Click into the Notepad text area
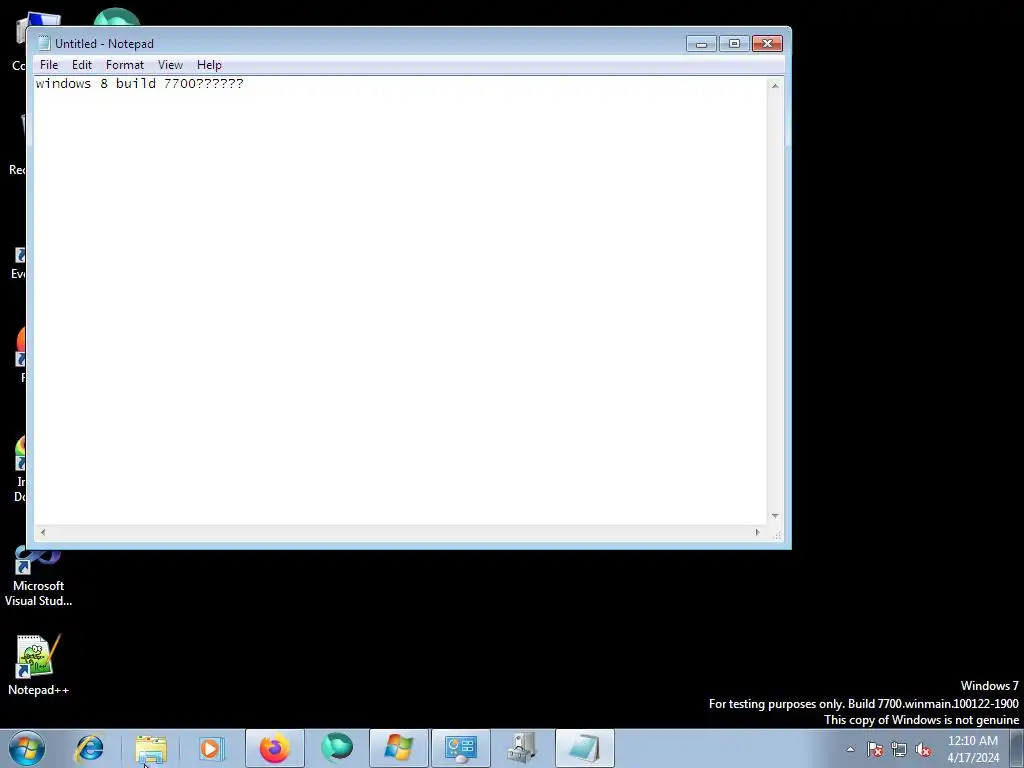Image resolution: width=1024 pixels, height=768 pixels. (x=401, y=300)
